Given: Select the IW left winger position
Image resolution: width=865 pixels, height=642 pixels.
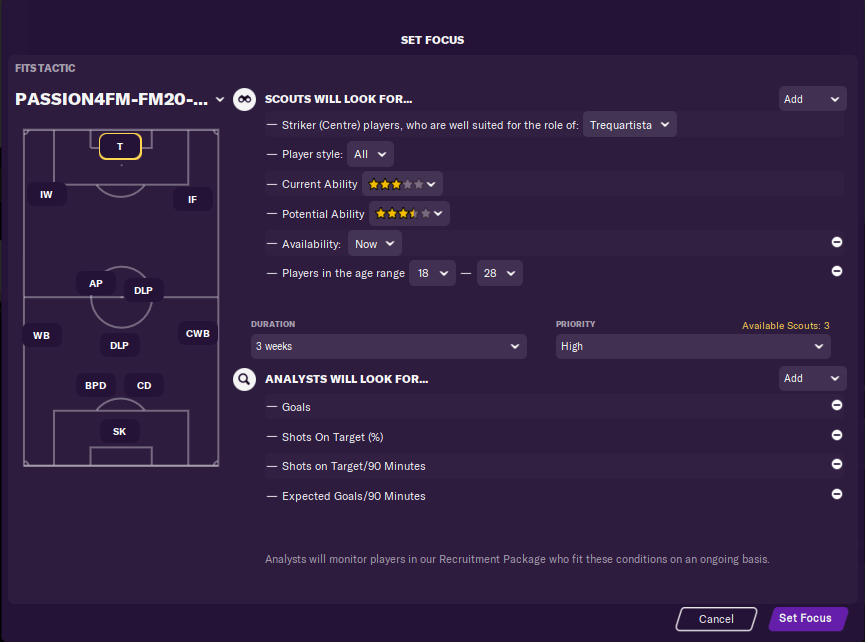Looking at the screenshot, I should pos(46,194).
